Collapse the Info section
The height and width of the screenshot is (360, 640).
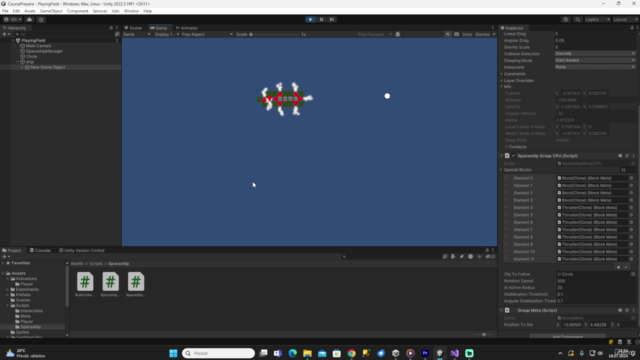[x=502, y=87]
